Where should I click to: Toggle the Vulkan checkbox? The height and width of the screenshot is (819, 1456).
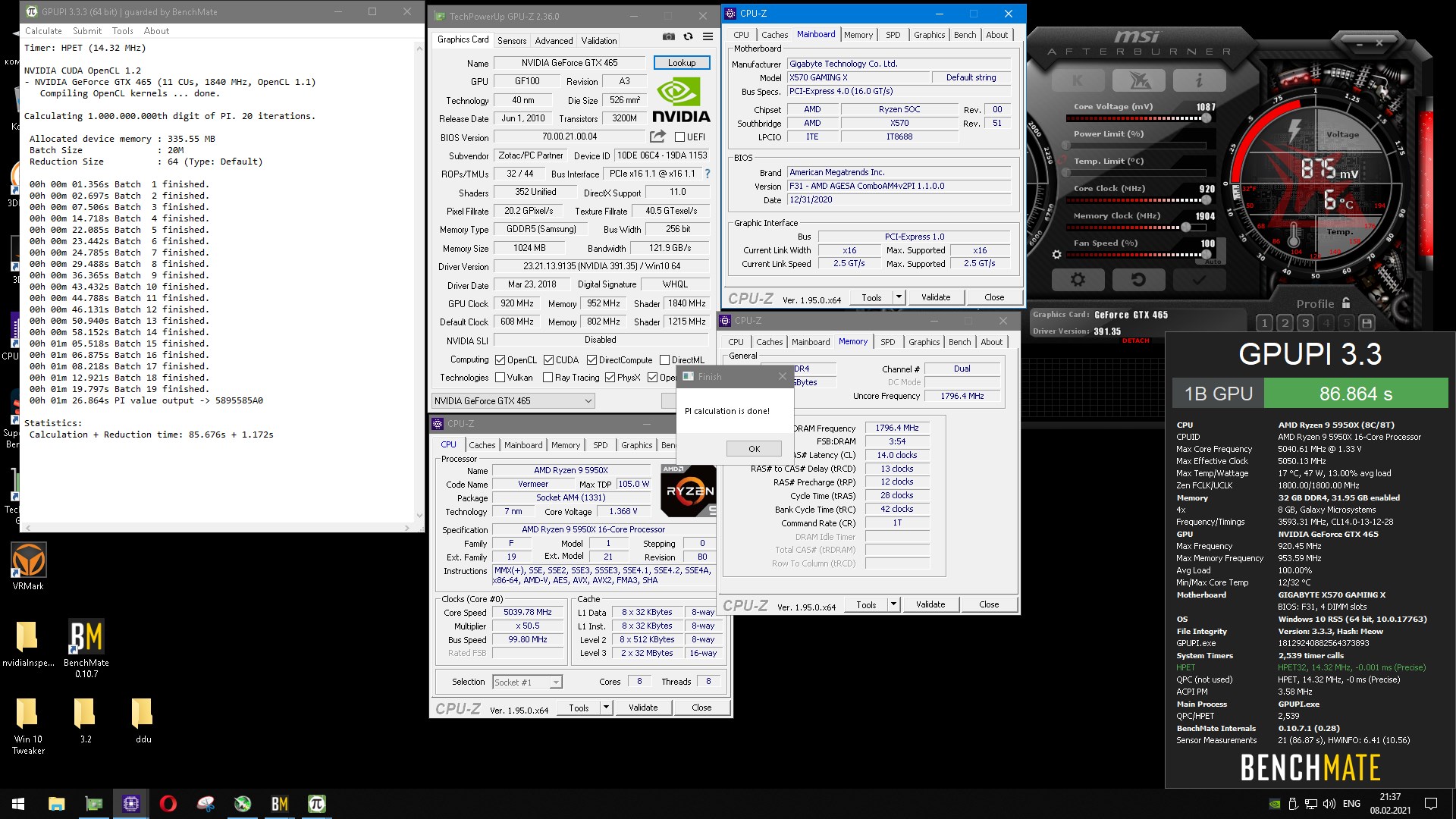coord(500,378)
